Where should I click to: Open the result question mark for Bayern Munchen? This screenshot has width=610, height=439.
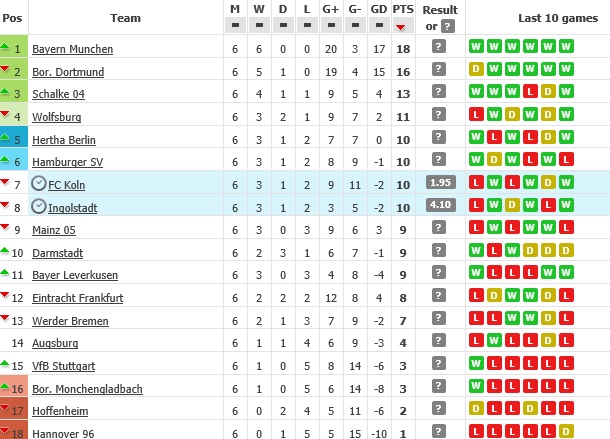[x=438, y=47]
